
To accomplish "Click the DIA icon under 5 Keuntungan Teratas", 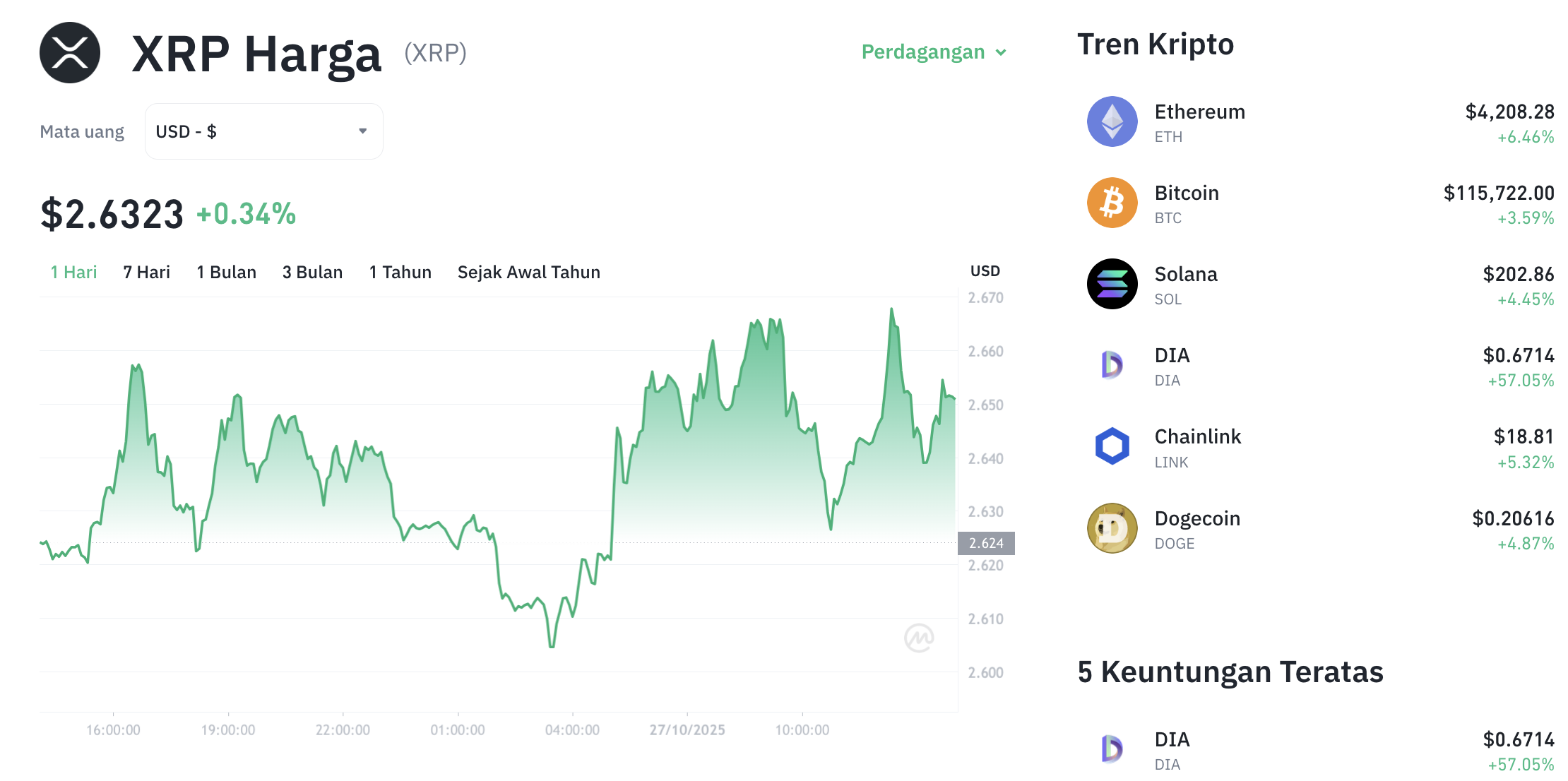I will click(1112, 749).
